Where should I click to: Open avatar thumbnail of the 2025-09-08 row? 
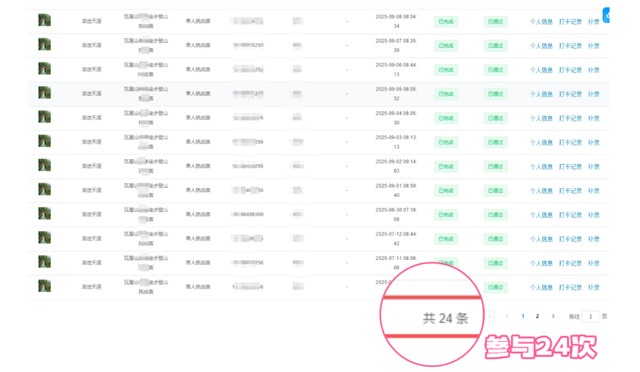tap(44, 20)
